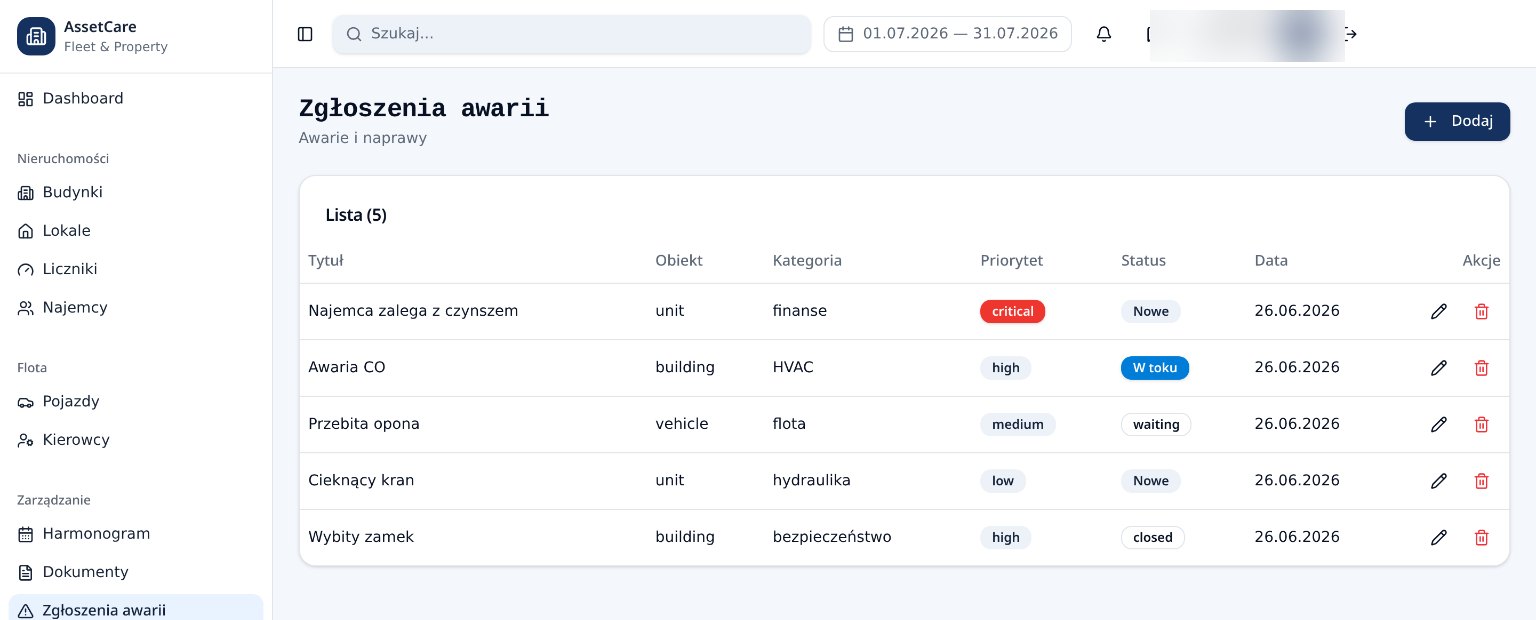
Task: Click the W toku status badge
Action: 1155,368
